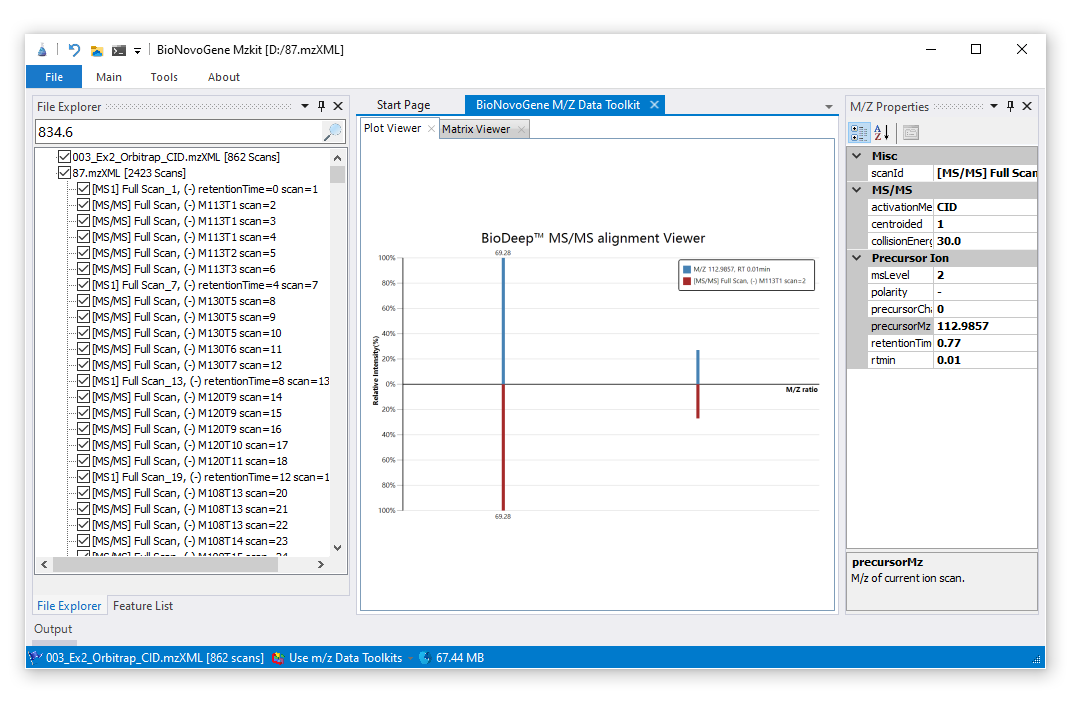Select the activationMethod value CID

coord(985,207)
